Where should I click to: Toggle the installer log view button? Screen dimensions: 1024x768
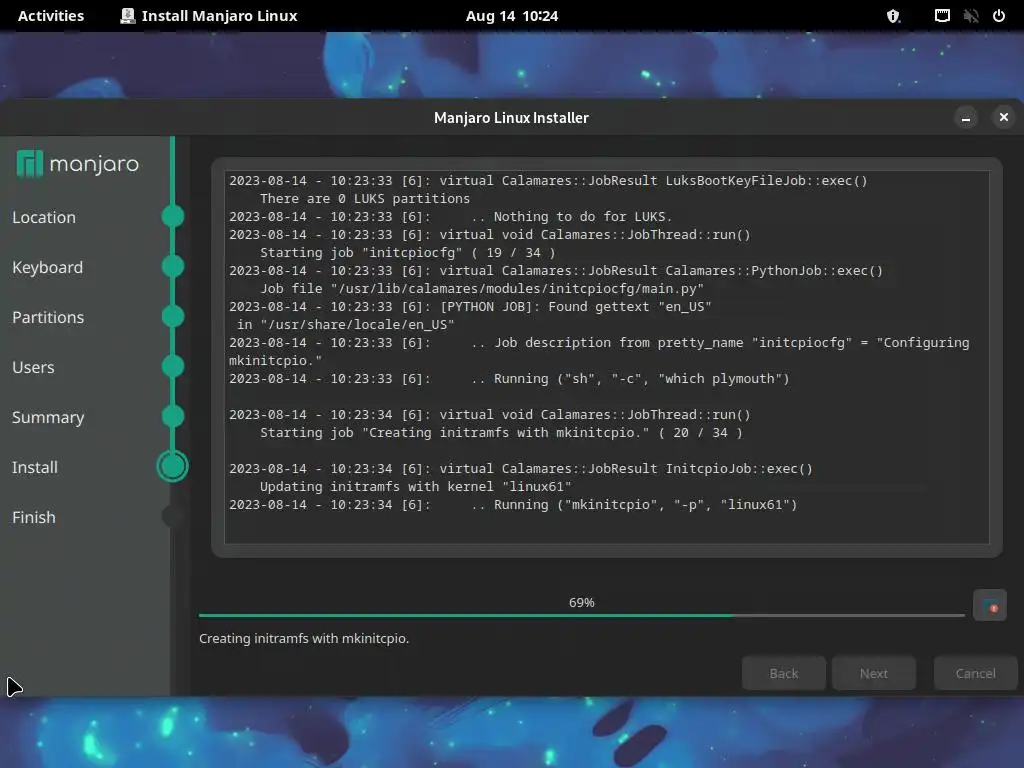(989, 605)
